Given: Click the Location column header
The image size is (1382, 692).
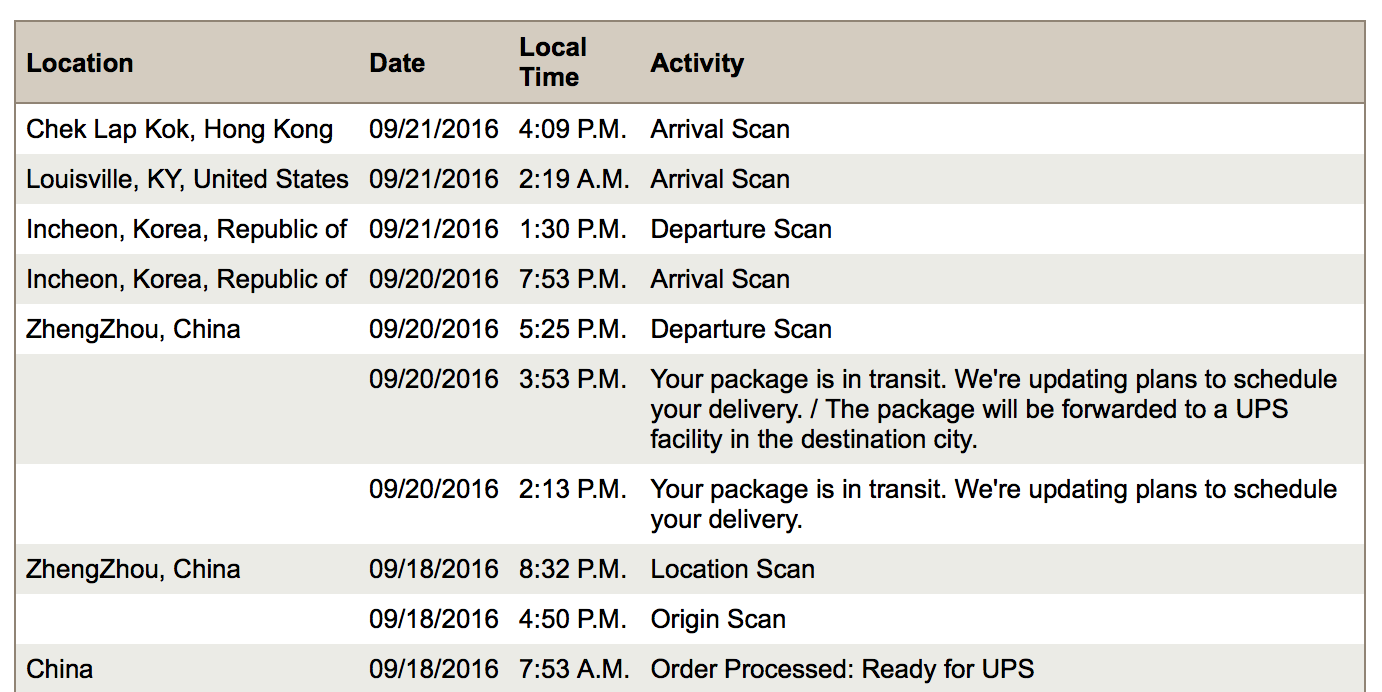Looking at the screenshot, I should point(80,63).
